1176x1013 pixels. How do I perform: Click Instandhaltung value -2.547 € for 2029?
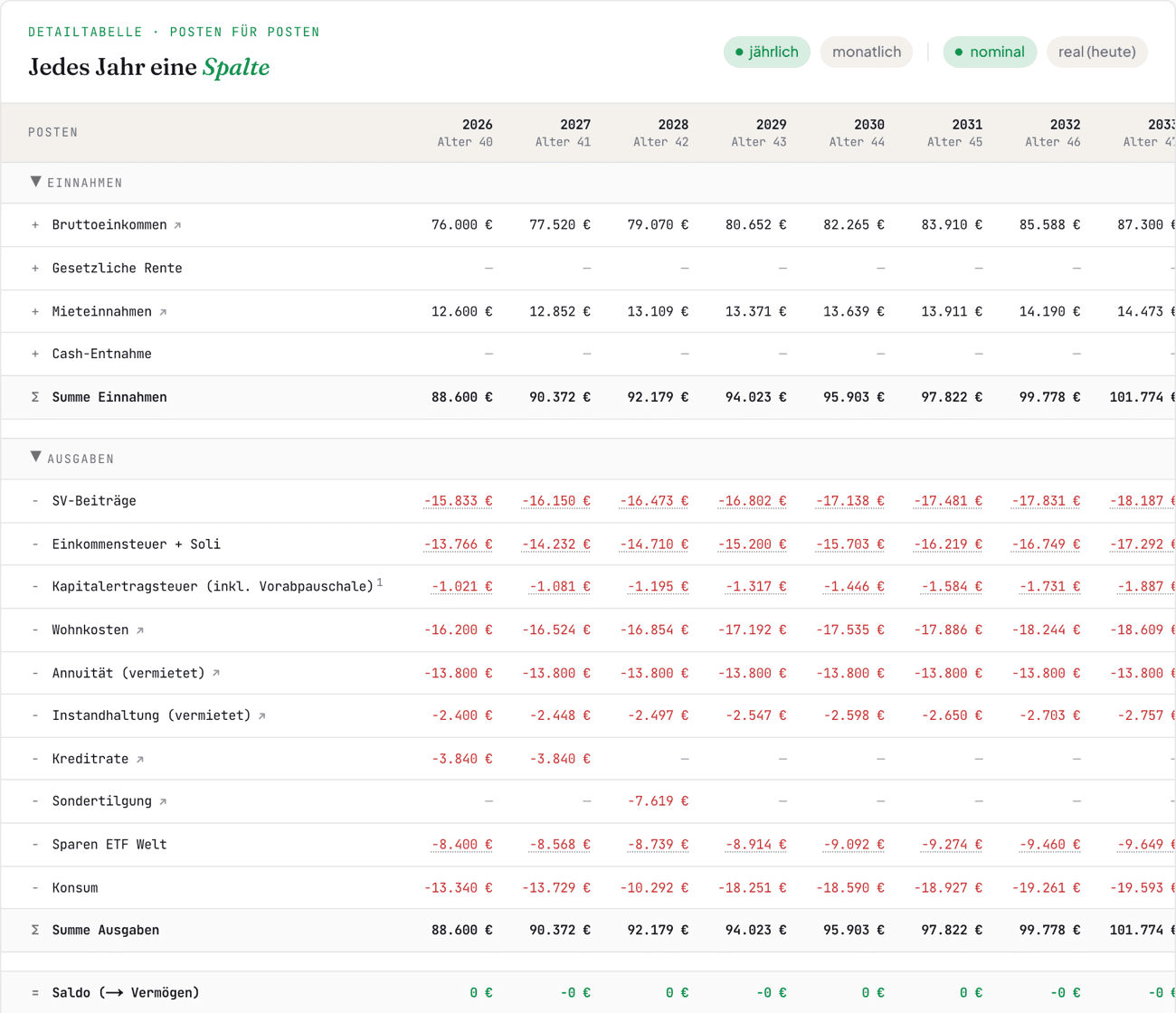(756, 716)
